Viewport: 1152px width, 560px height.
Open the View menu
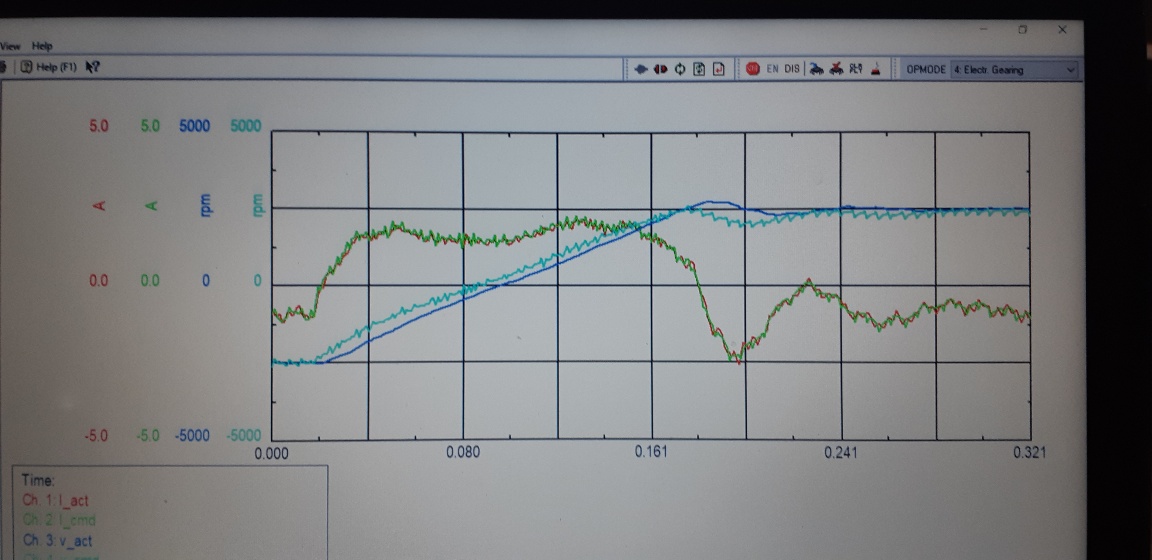coord(12,46)
